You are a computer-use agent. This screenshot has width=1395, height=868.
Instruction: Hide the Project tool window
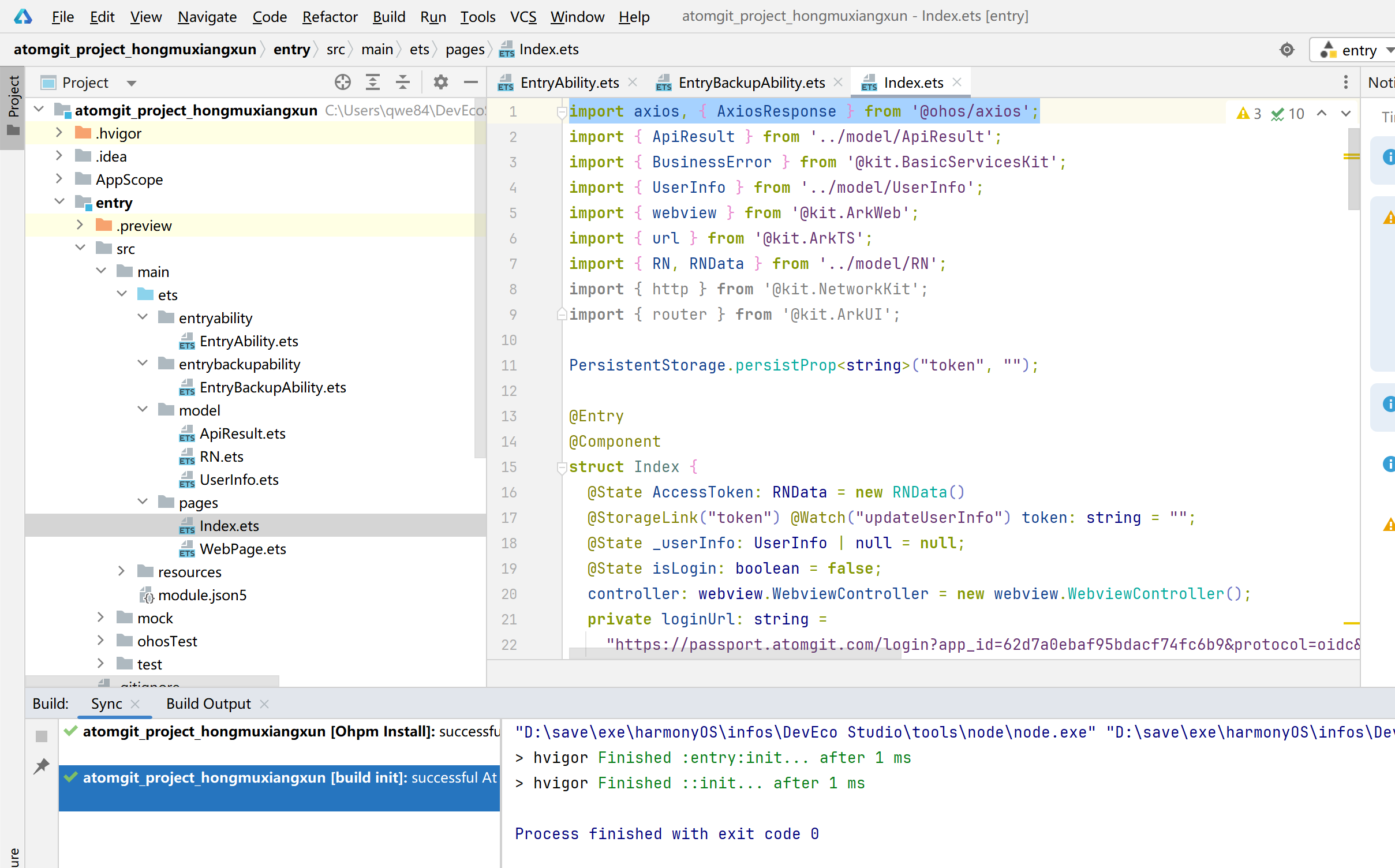470,82
